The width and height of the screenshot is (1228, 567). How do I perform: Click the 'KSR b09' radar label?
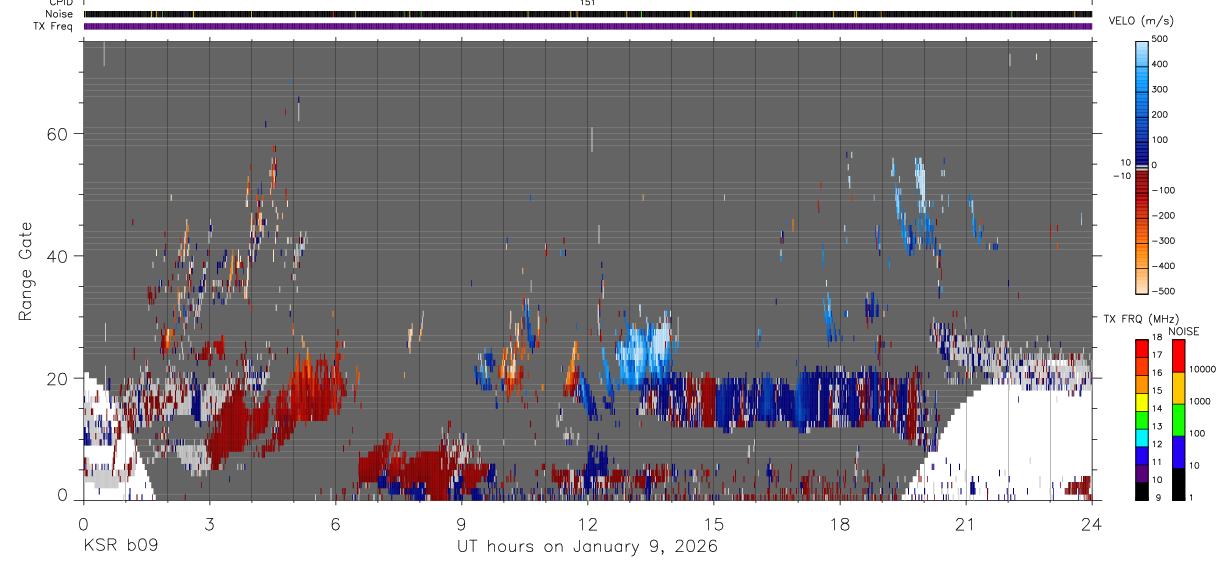tap(119, 546)
